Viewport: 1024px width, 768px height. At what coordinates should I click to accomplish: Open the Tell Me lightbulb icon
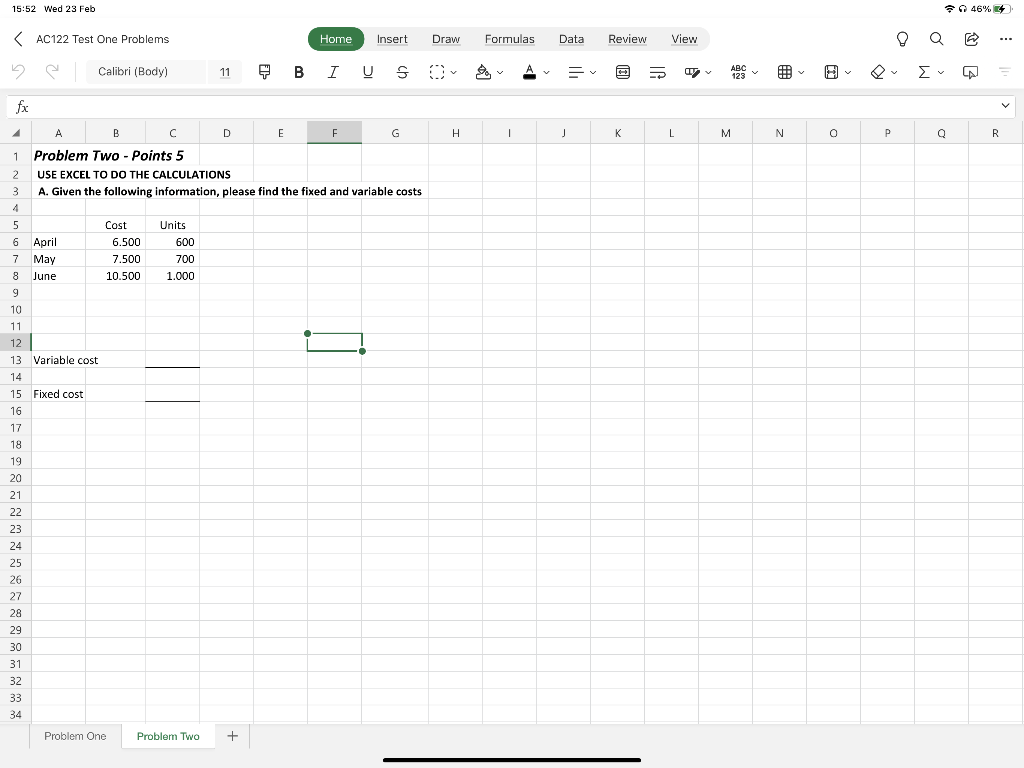click(x=903, y=39)
